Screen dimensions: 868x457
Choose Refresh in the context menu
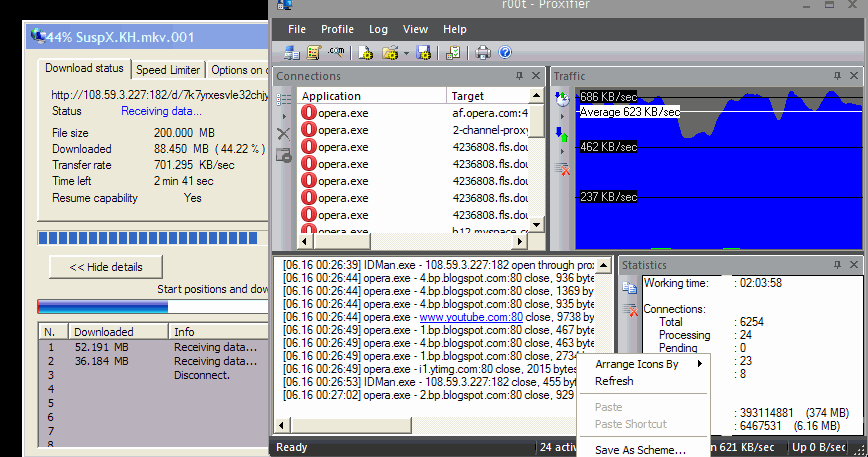coord(643,381)
